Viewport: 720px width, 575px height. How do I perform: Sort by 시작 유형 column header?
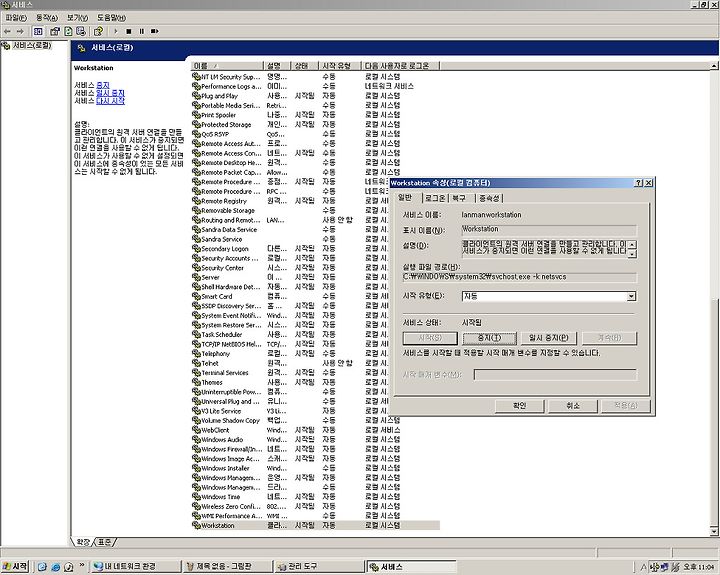tap(340, 66)
